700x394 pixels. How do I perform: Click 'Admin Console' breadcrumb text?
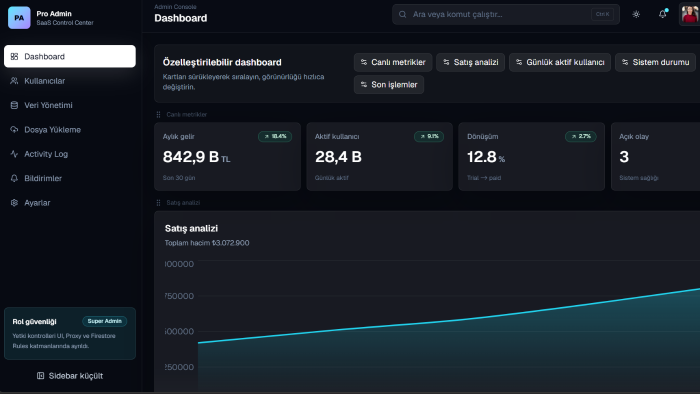(x=175, y=7)
